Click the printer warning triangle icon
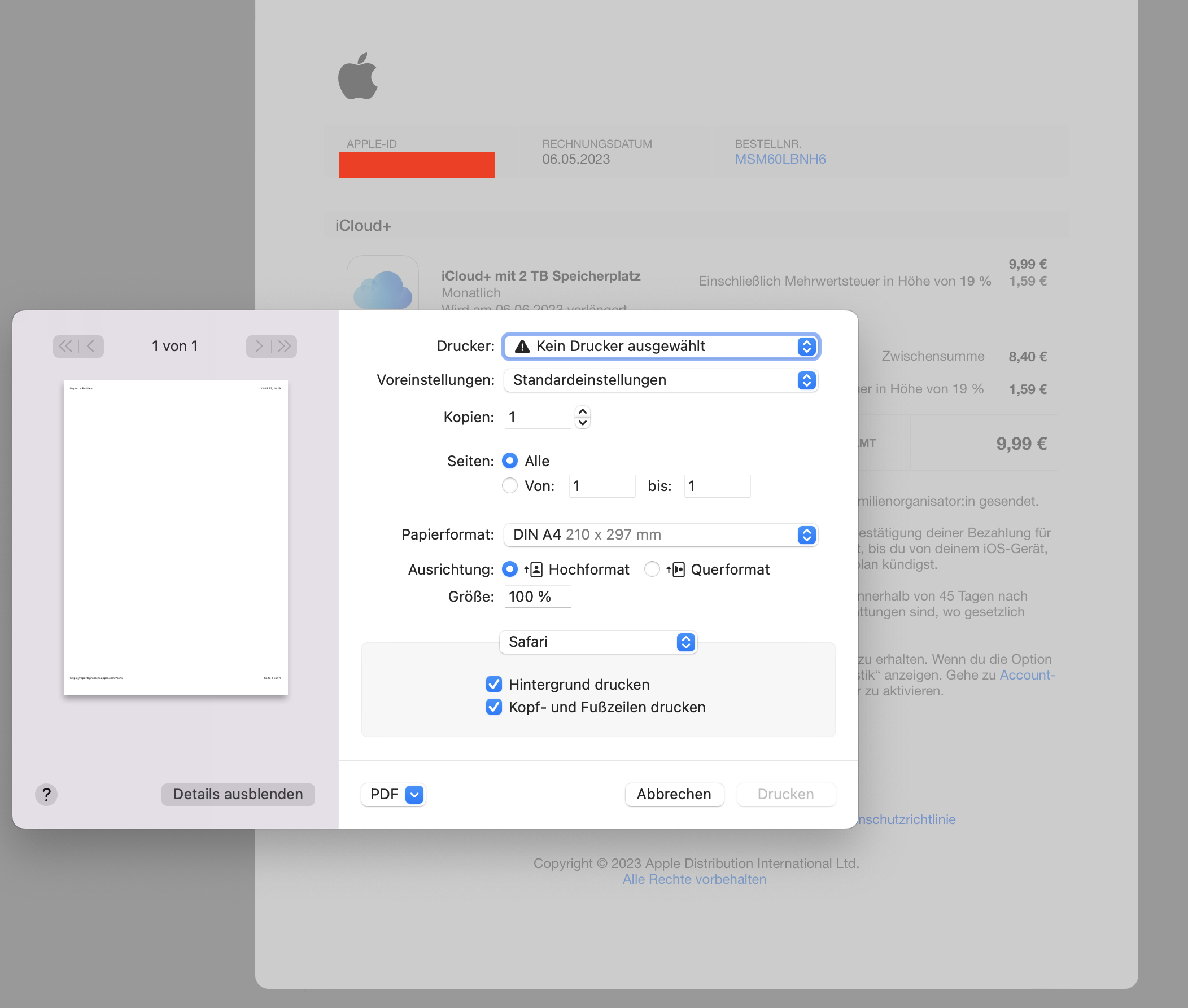 pos(522,347)
